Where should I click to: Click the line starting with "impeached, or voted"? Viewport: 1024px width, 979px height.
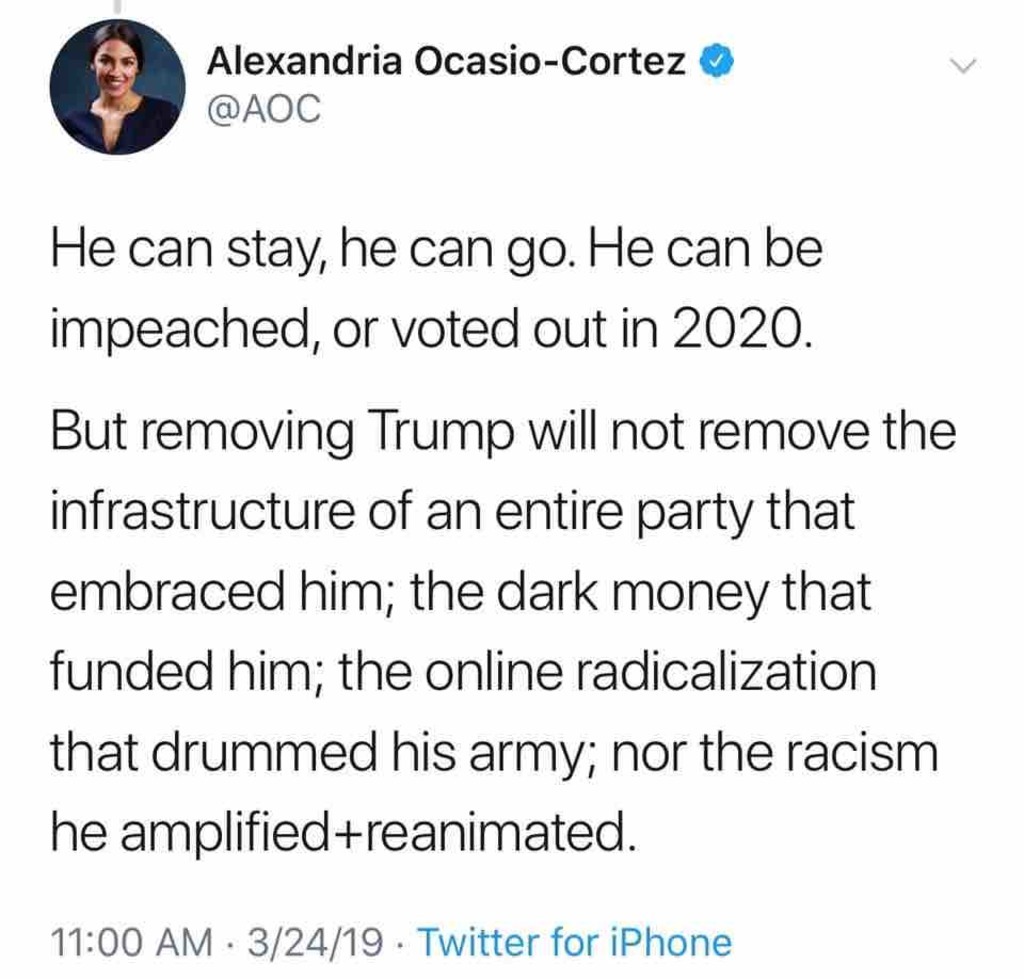pos(427,329)
